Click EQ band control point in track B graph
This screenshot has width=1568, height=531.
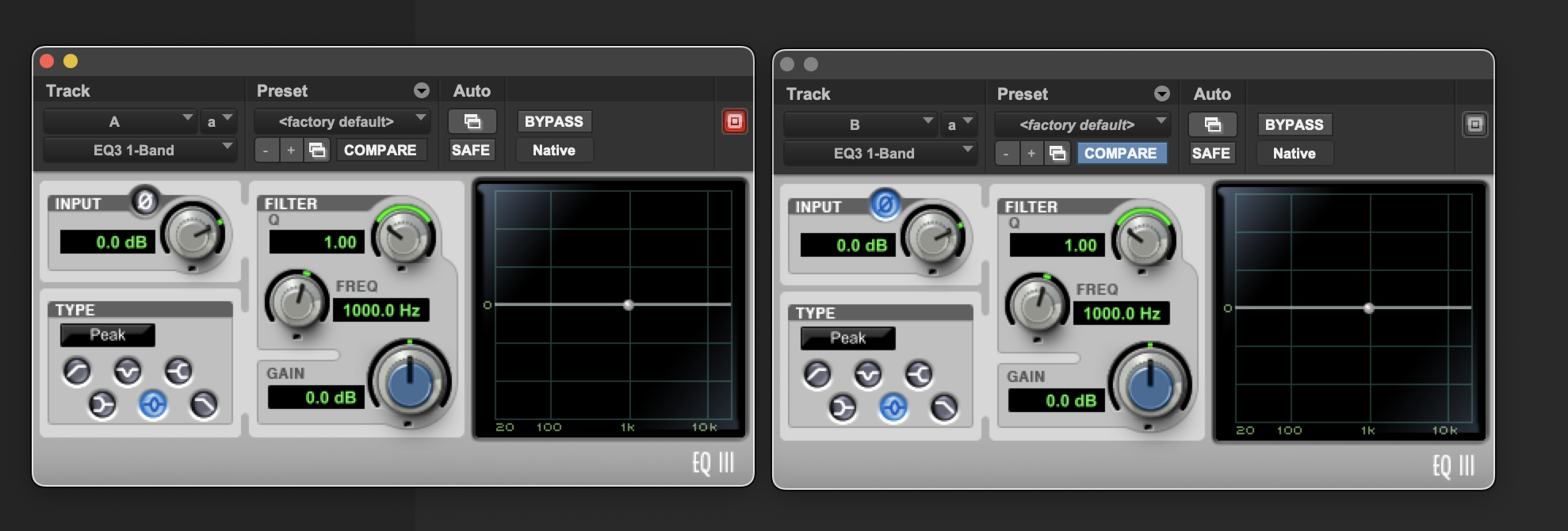click(1369, 308)
